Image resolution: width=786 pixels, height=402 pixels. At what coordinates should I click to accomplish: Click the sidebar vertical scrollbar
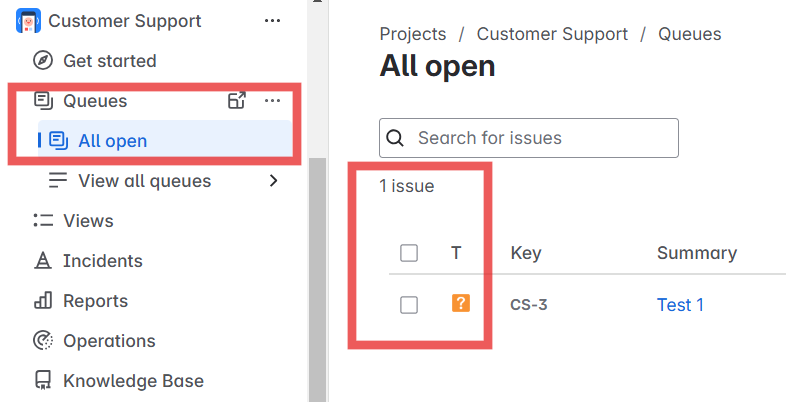click(317, 280)
